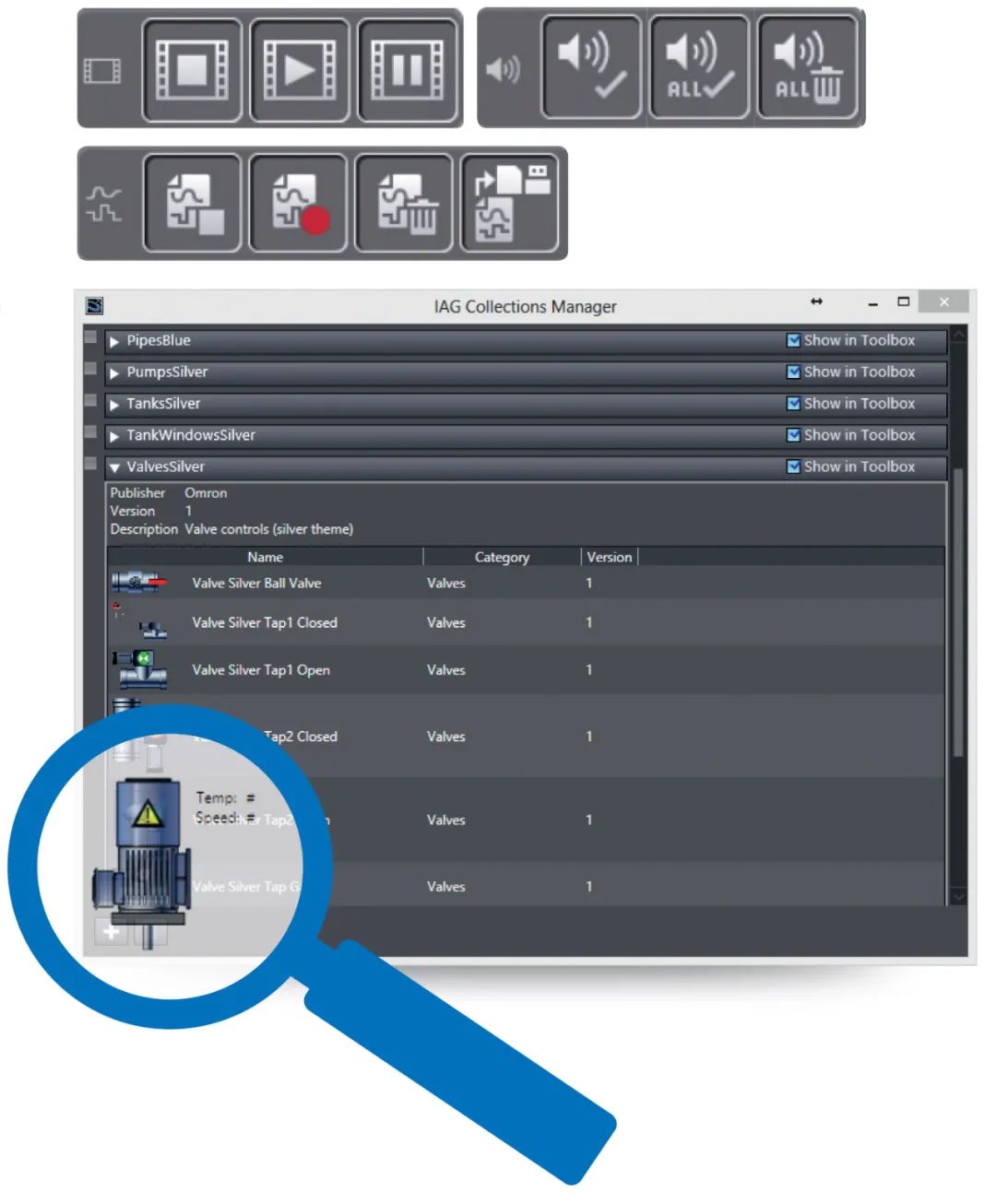996x1204 pixels.
Task: Disable Show in Toolbox for ValvesSilver
Action: [793, 466]
